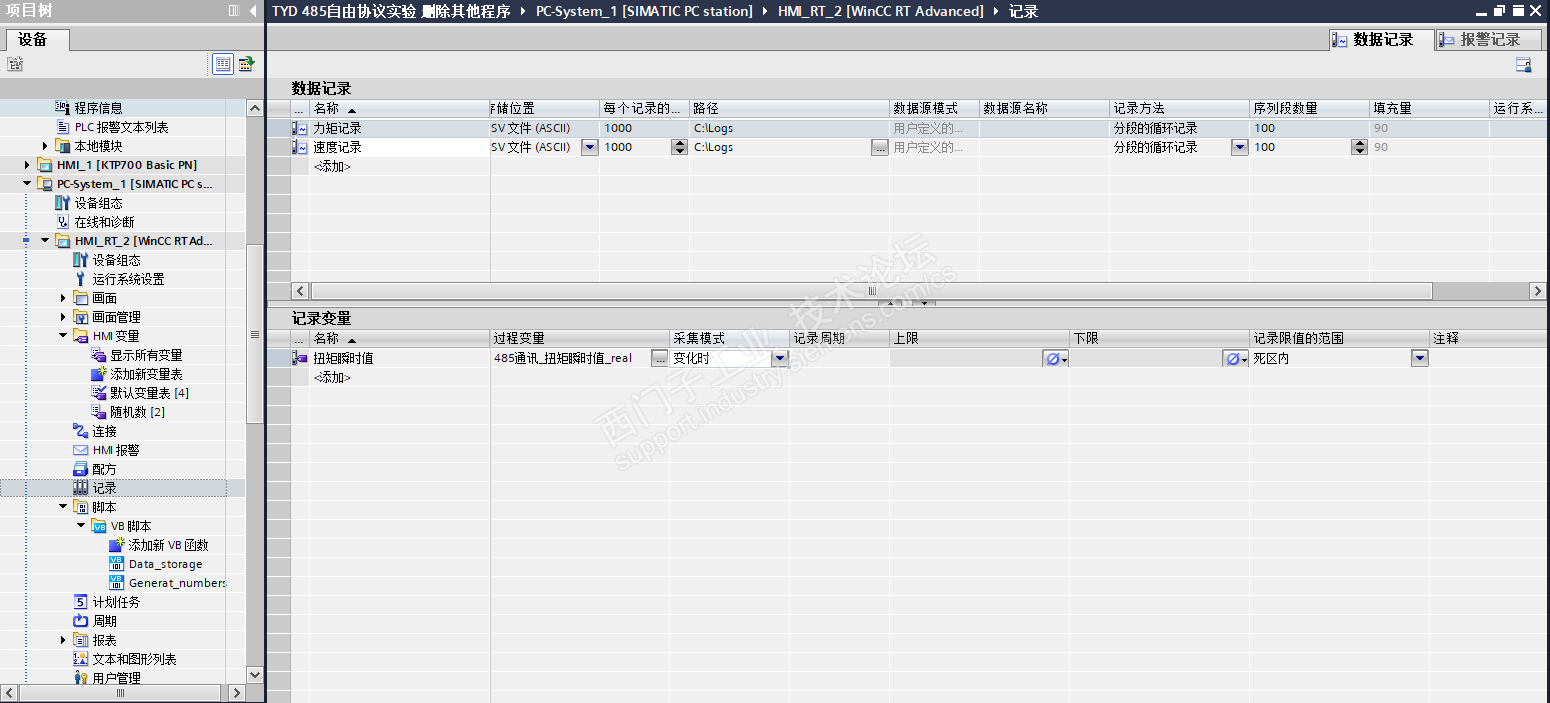The width and height of the screenshot is (1550, 703).
Task: Open the 配方 item
Action: pos(104,469)
